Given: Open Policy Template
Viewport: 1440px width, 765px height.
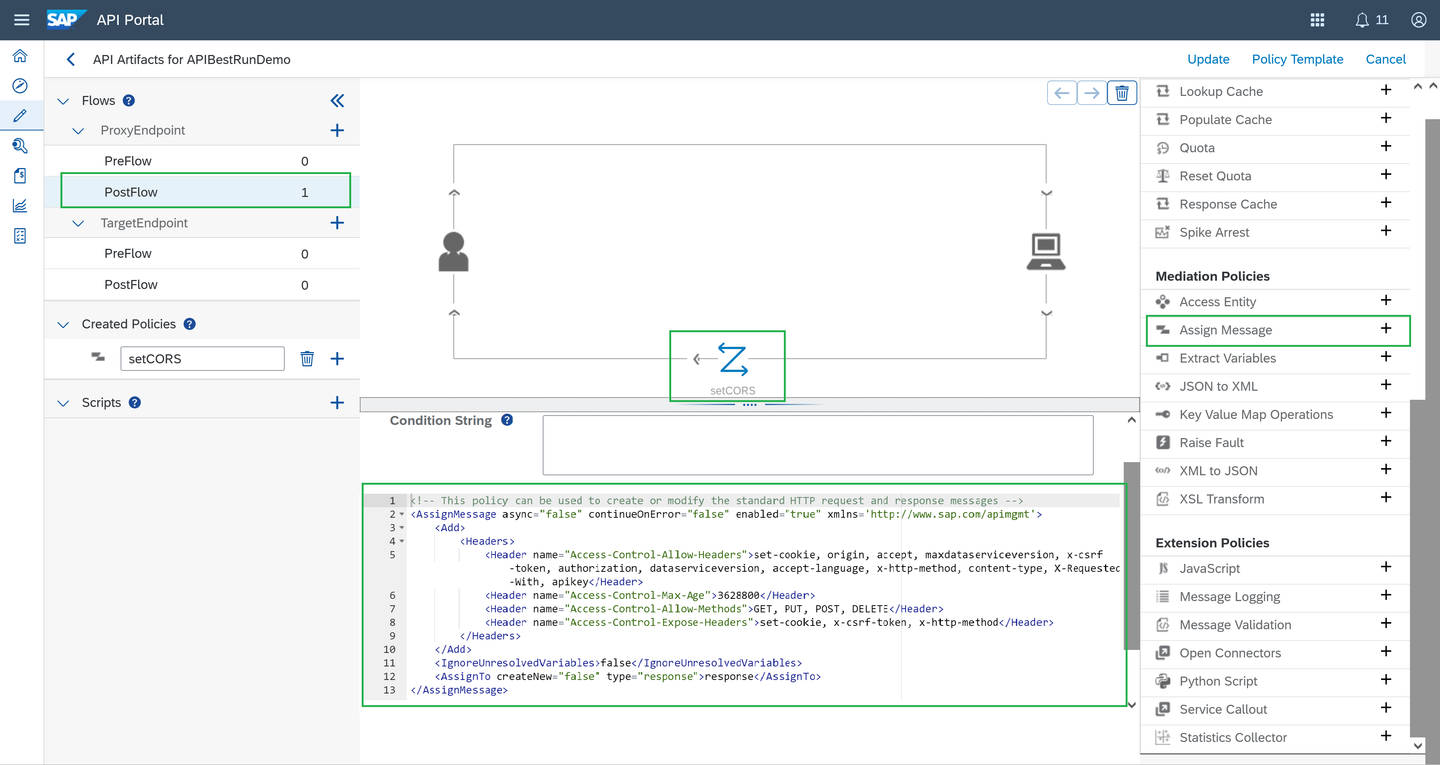Looking at the screenshot, I should click(1297, 59).
